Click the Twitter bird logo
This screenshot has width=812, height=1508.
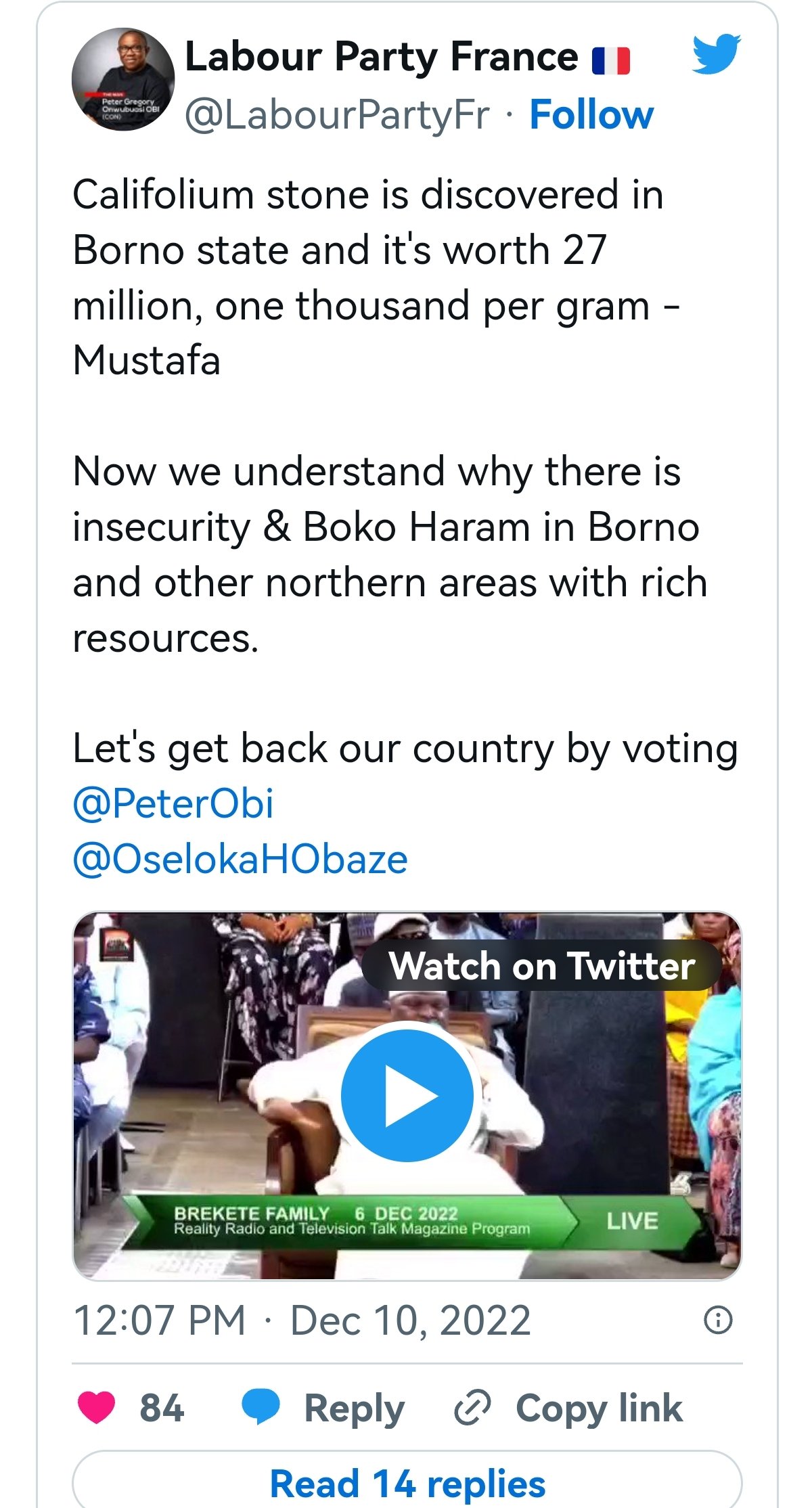coord(716,53)
